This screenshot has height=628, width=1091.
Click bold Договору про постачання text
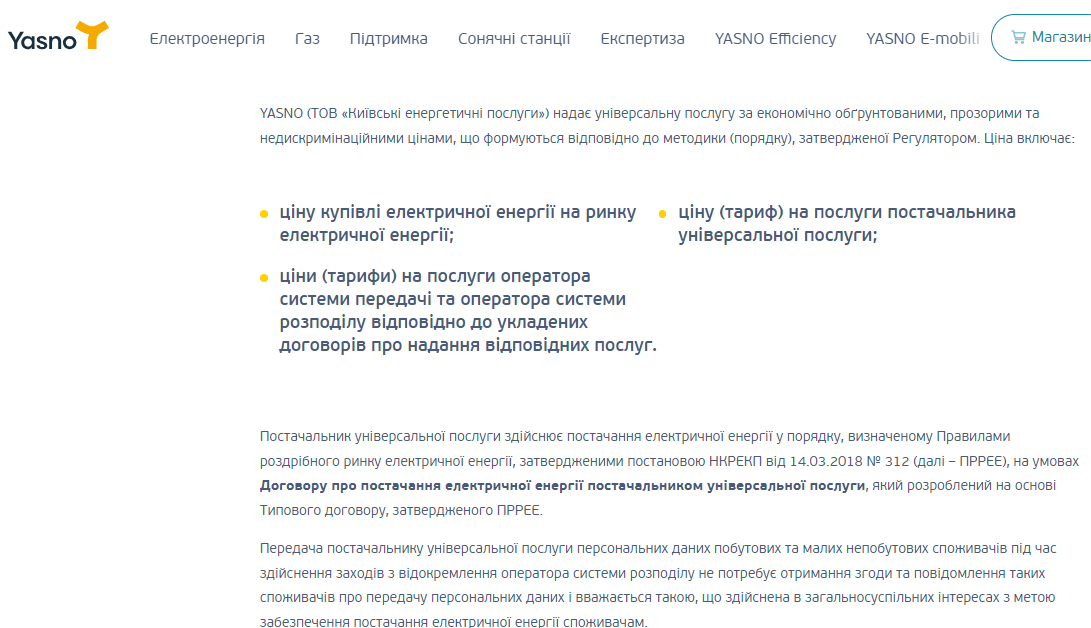click(562, 486)
